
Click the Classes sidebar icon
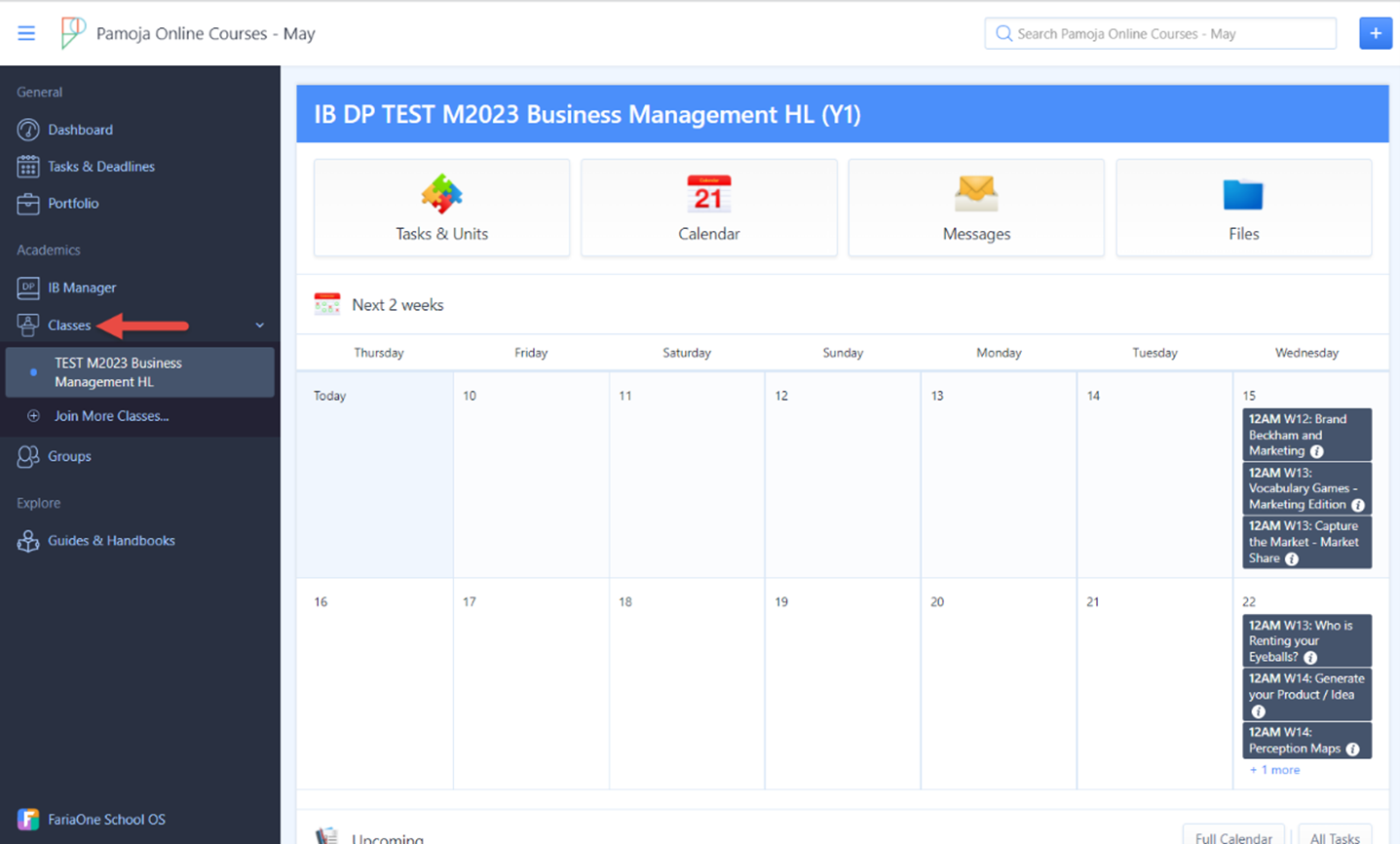[28, 325]
